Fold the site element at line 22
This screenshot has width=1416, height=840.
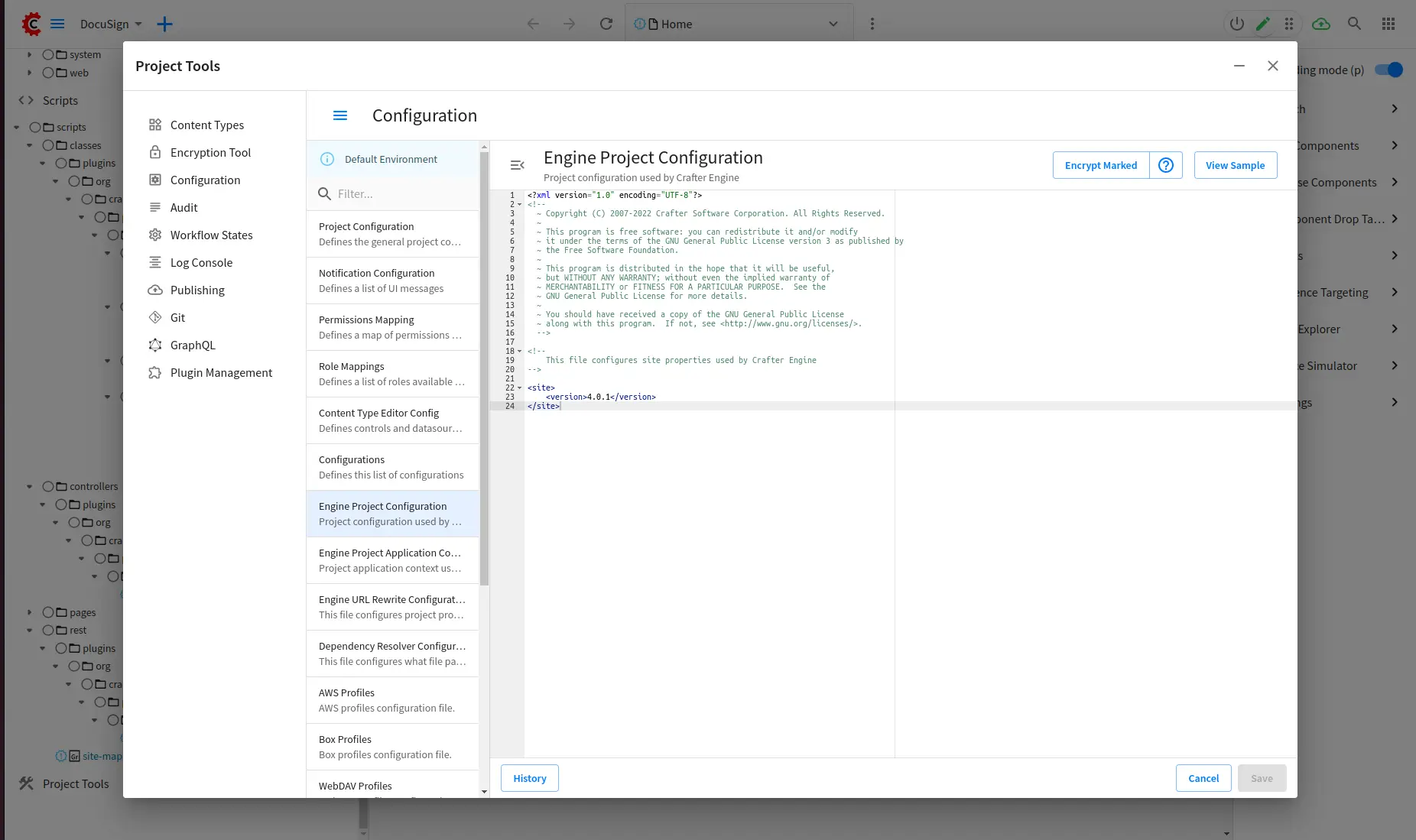coord(520,388)
